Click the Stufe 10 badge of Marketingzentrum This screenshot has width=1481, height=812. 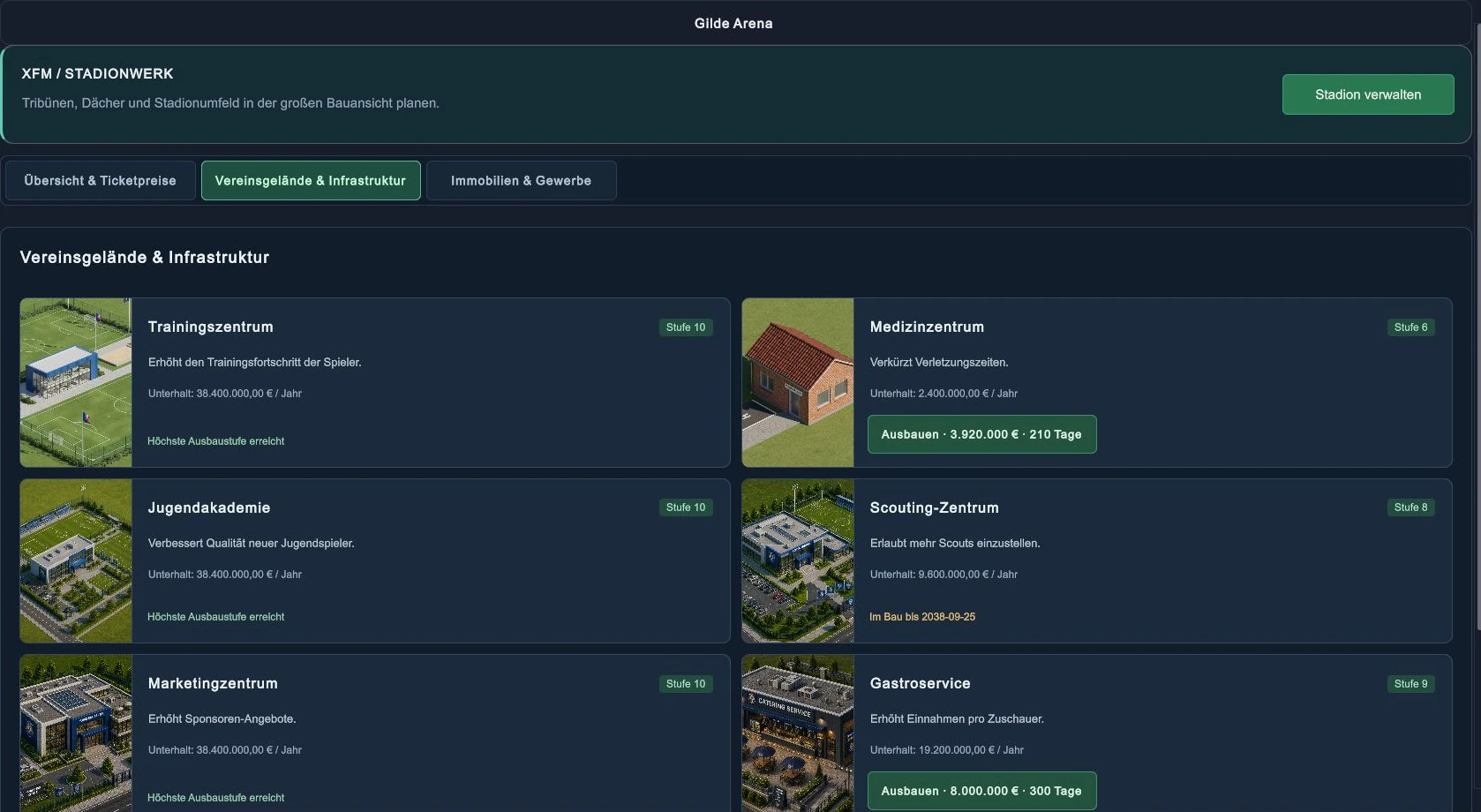[686, 684]
